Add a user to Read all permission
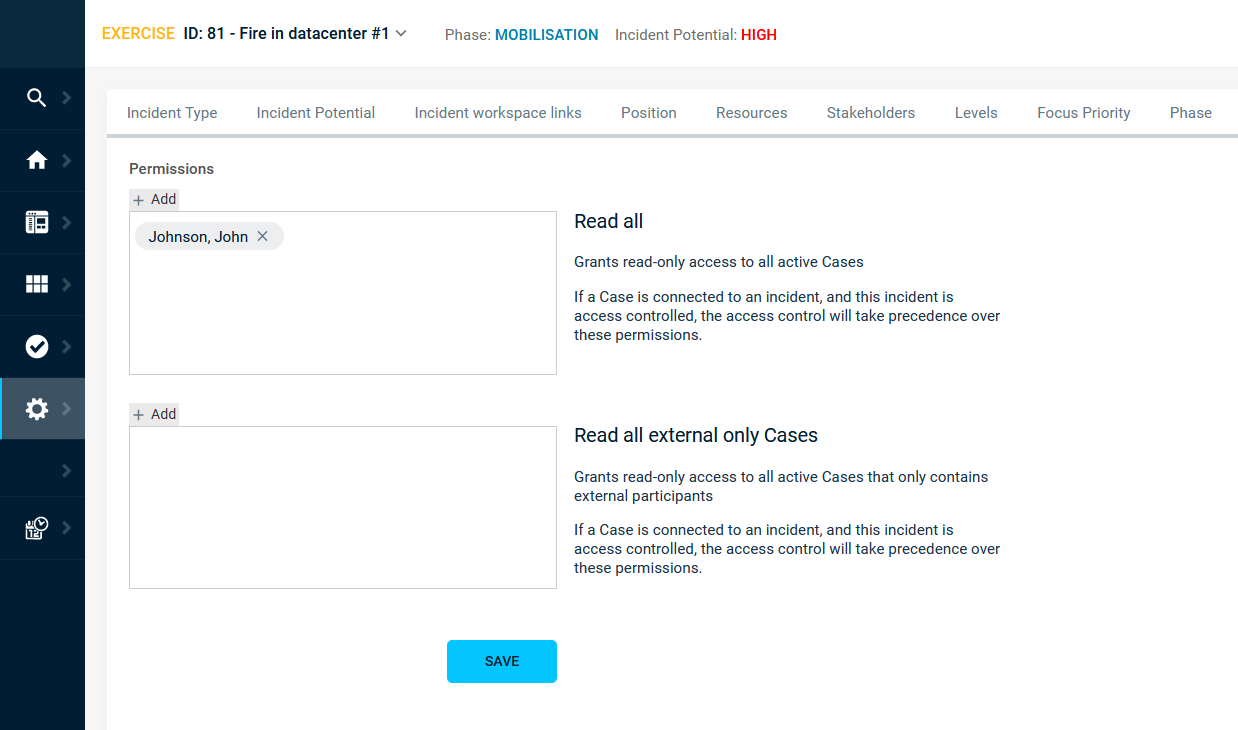Viewport: 1238px width, 730px height. tap(154, 199)
